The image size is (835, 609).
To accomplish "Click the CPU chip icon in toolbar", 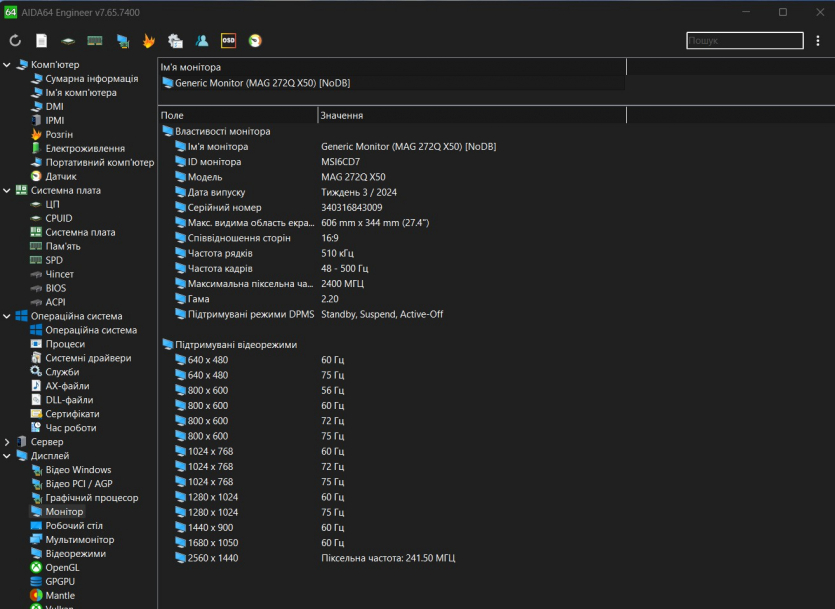I will point(68,41).
